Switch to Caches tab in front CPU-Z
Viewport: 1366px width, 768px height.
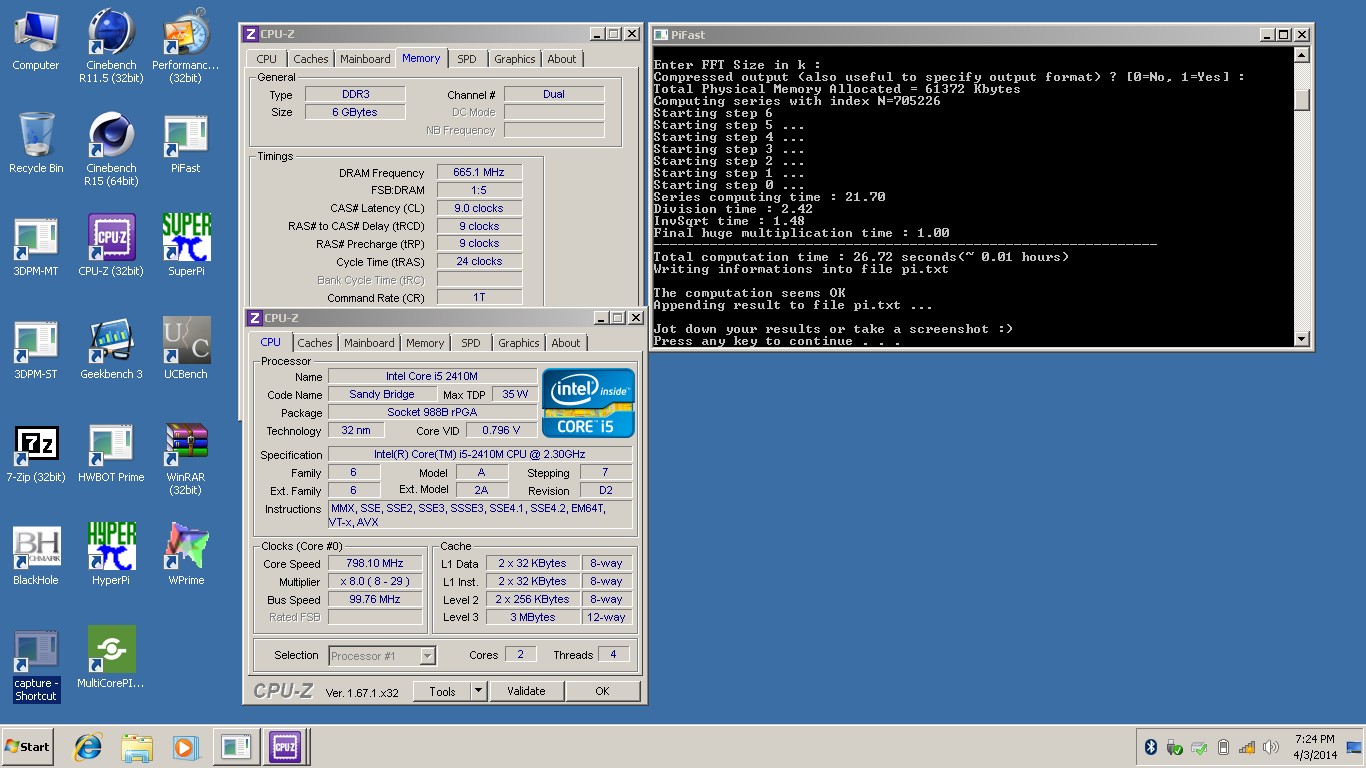click(315, 343)
